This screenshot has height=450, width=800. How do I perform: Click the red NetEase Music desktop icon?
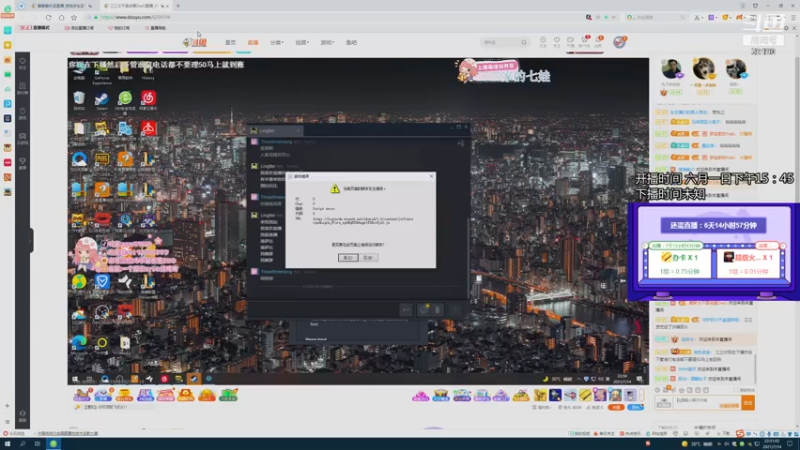148,99
